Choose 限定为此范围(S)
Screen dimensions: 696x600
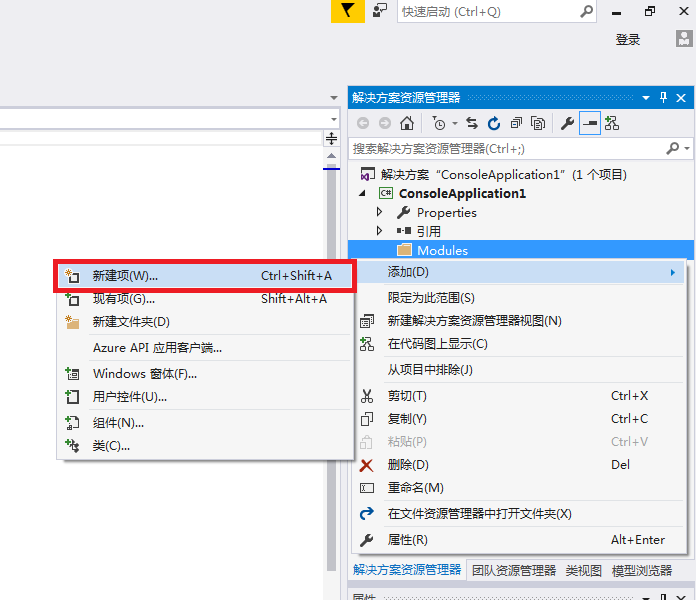519,298
